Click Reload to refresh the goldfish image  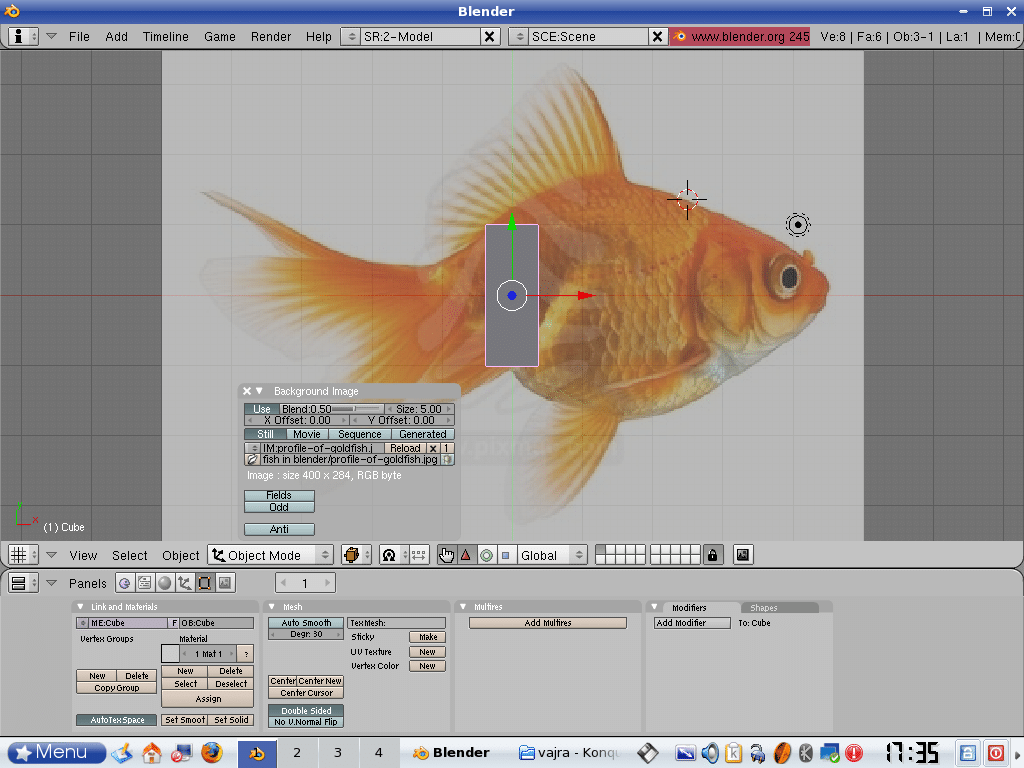404,448
